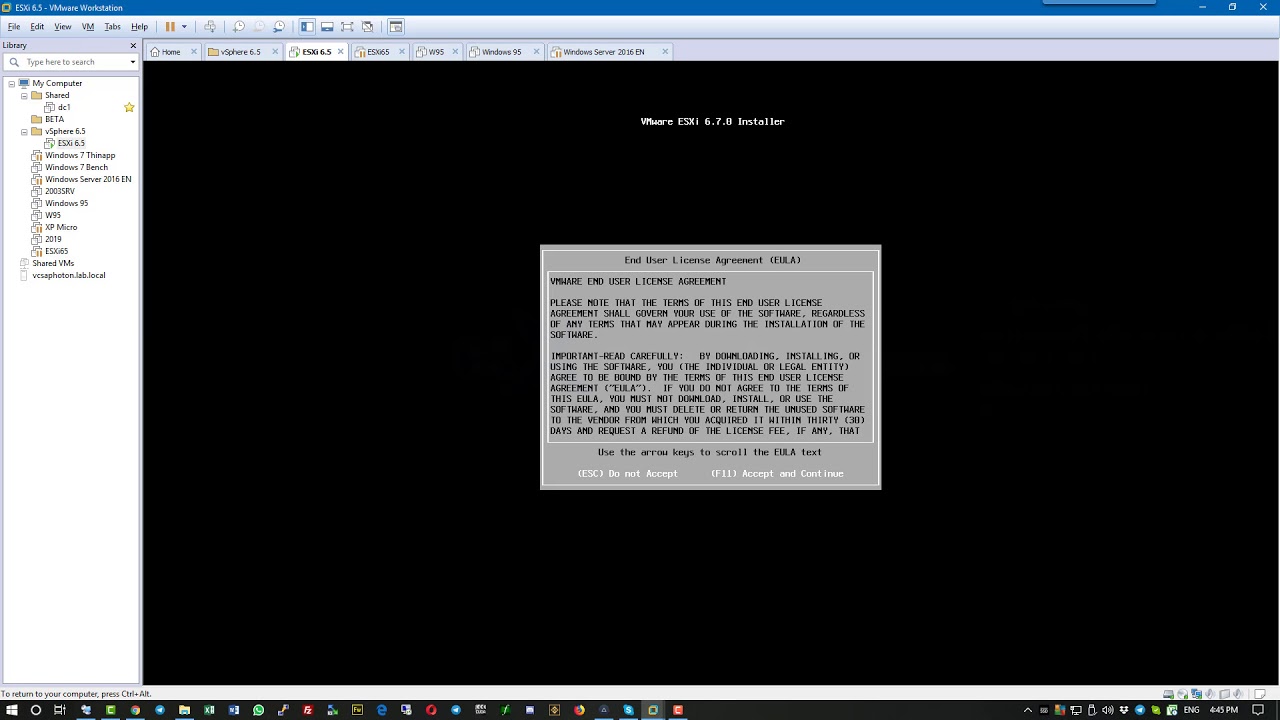
Task: Click the Library search field
Action: [70, 62]
